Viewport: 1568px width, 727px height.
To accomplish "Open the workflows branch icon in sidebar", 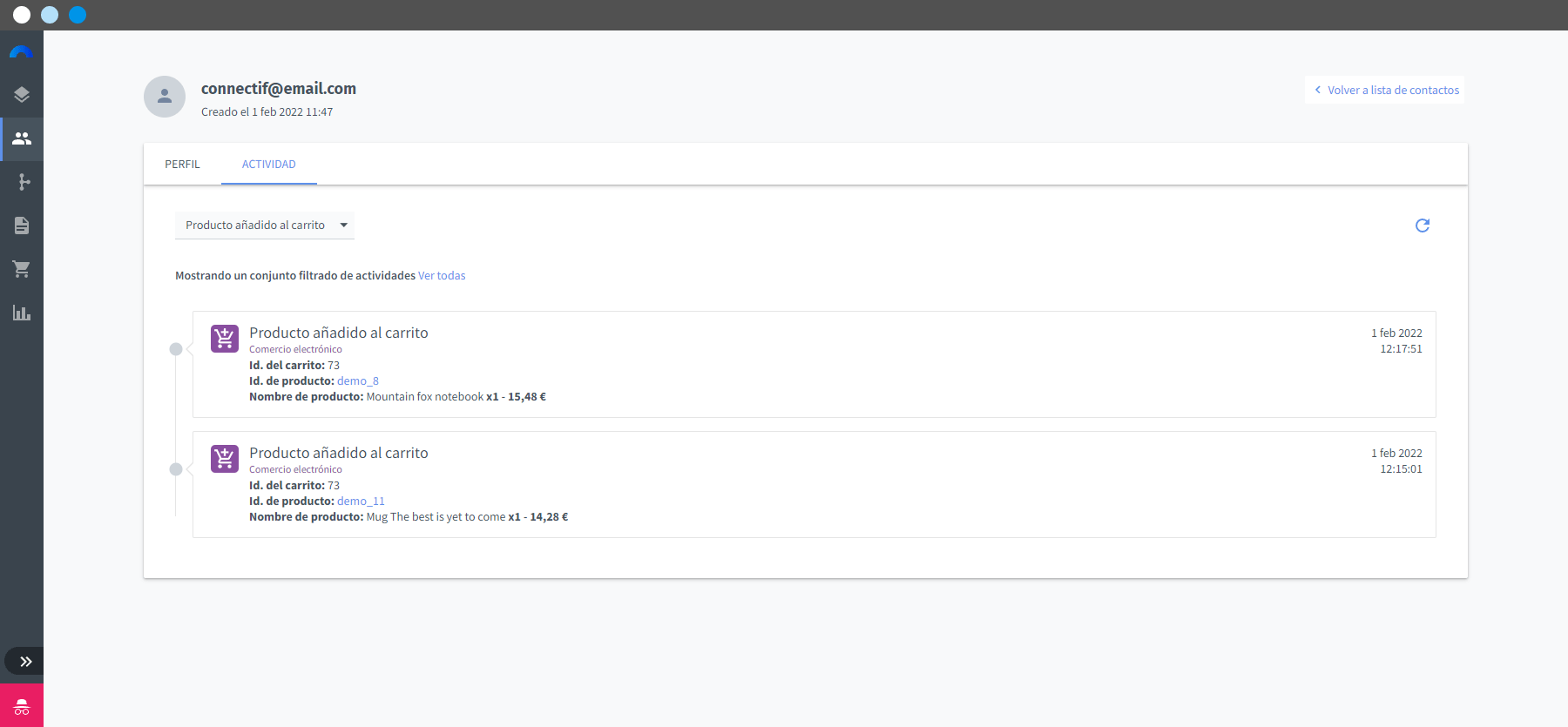I will click(24, 182).
